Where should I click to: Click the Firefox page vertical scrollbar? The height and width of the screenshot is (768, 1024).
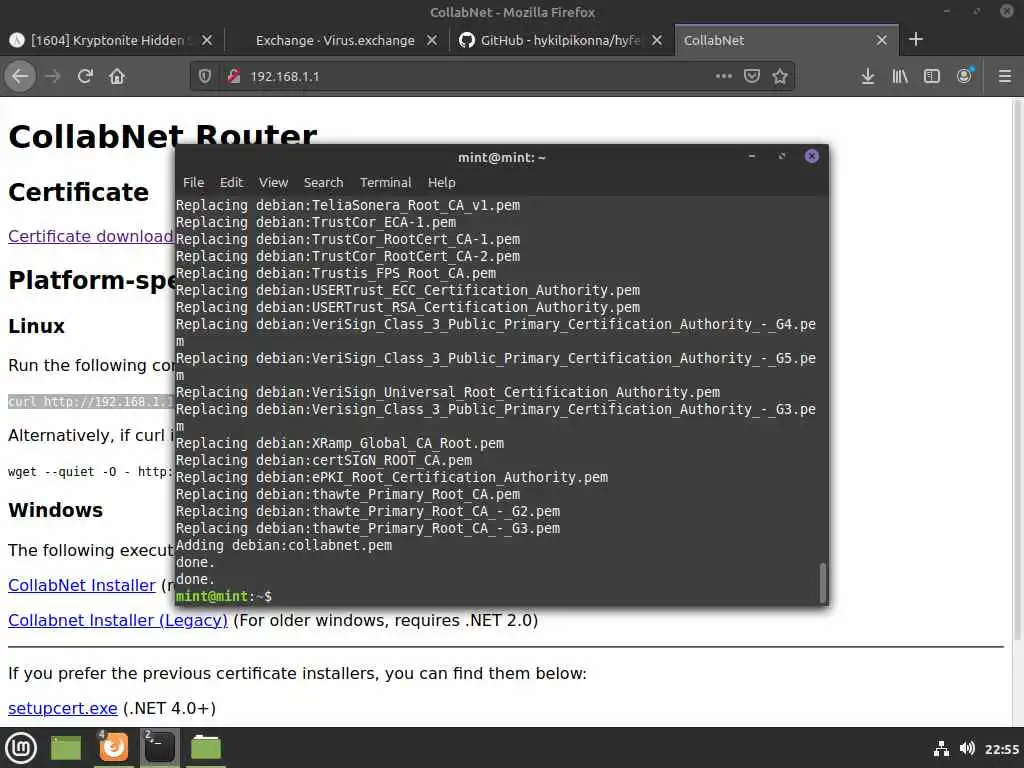1017,369
